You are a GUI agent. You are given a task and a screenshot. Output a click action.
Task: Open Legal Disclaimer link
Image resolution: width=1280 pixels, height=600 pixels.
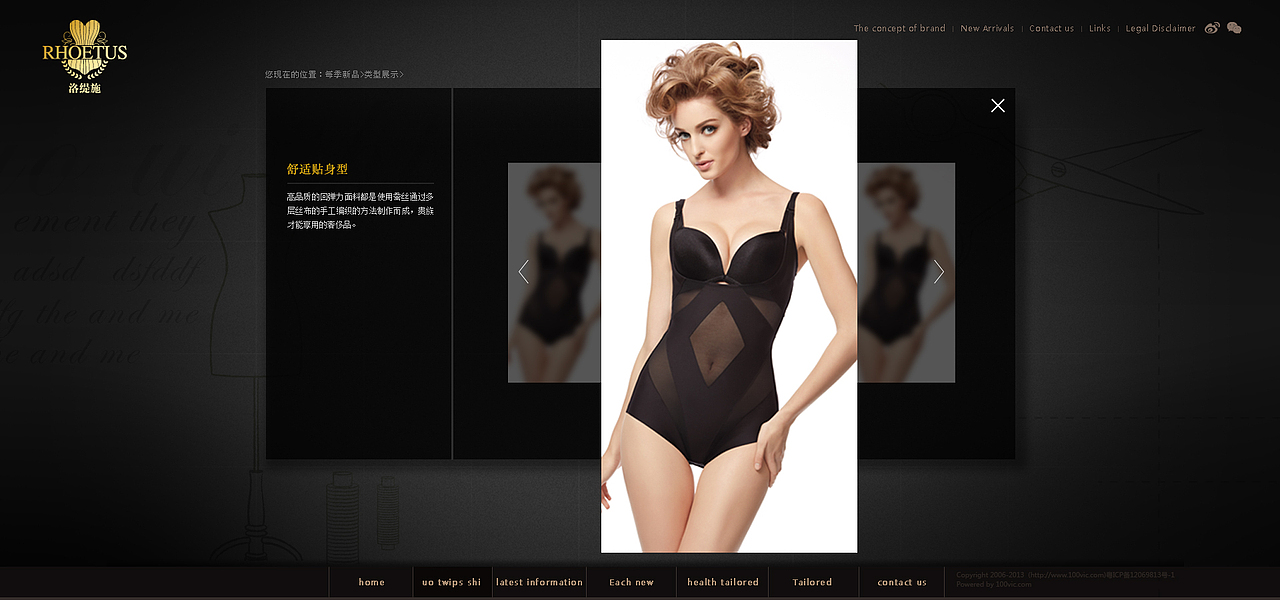[1160, 29]
